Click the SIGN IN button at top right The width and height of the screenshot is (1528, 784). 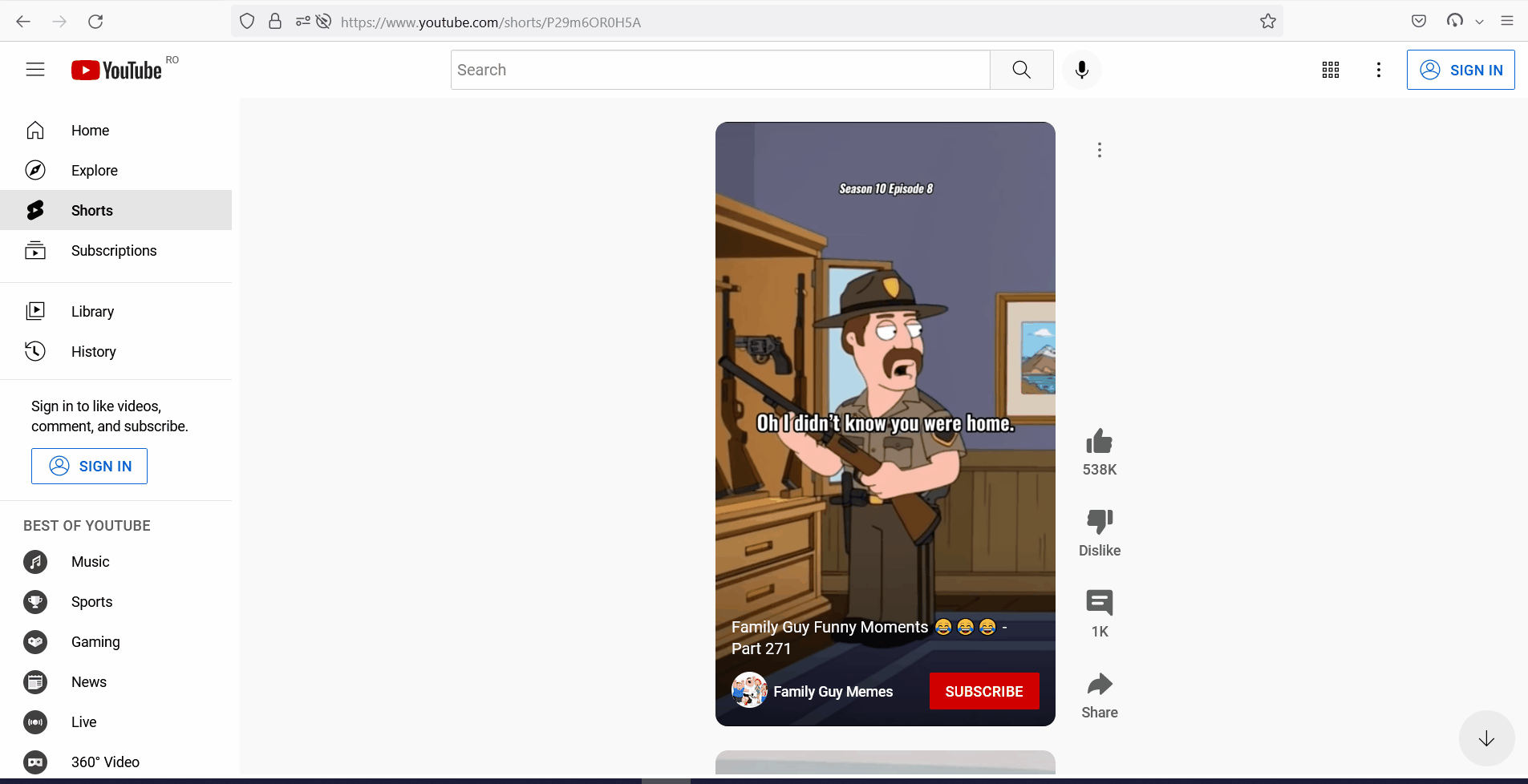pos(1461,70)
